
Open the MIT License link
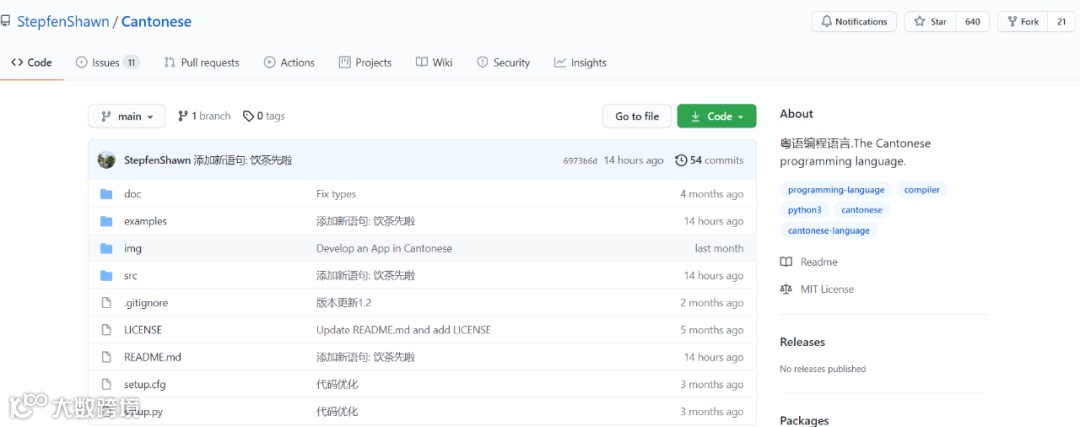click(817, 289)
